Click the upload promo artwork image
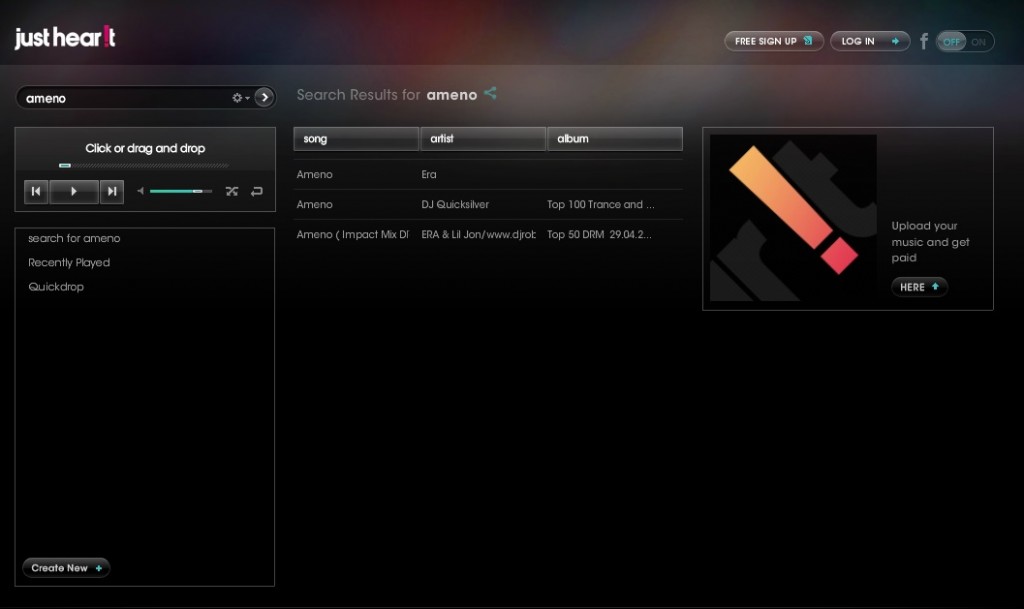This screenshot has height=609, width=1024. click(x=793, y=217)
